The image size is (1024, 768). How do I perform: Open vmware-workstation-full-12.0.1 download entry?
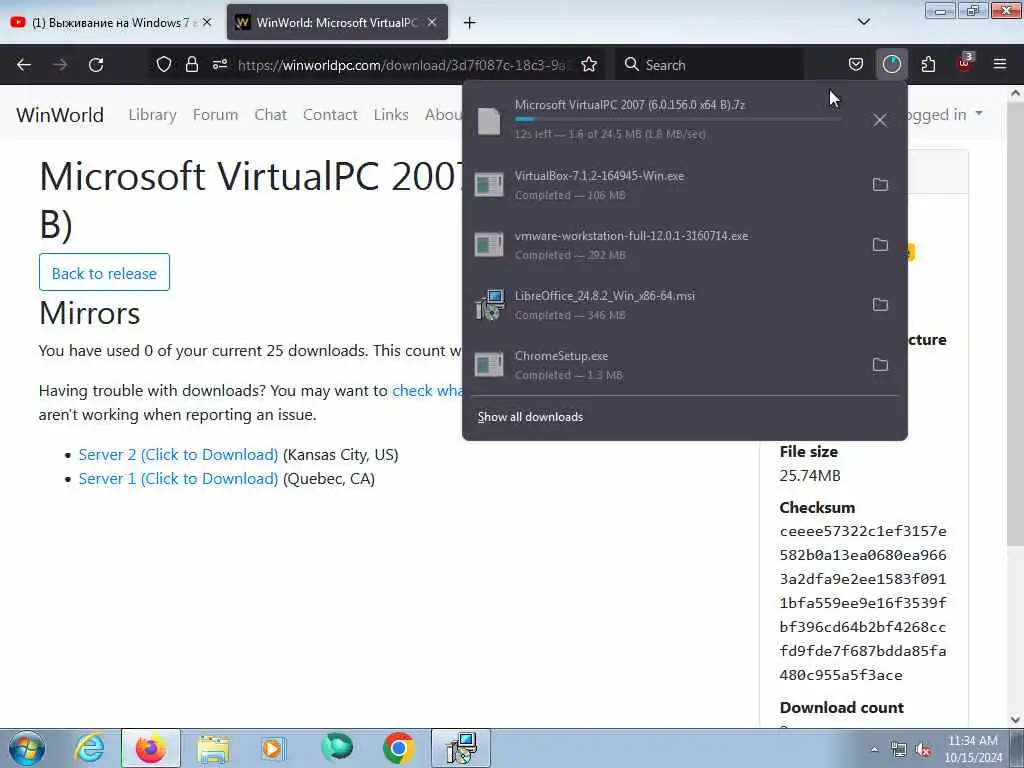point(664,245)
